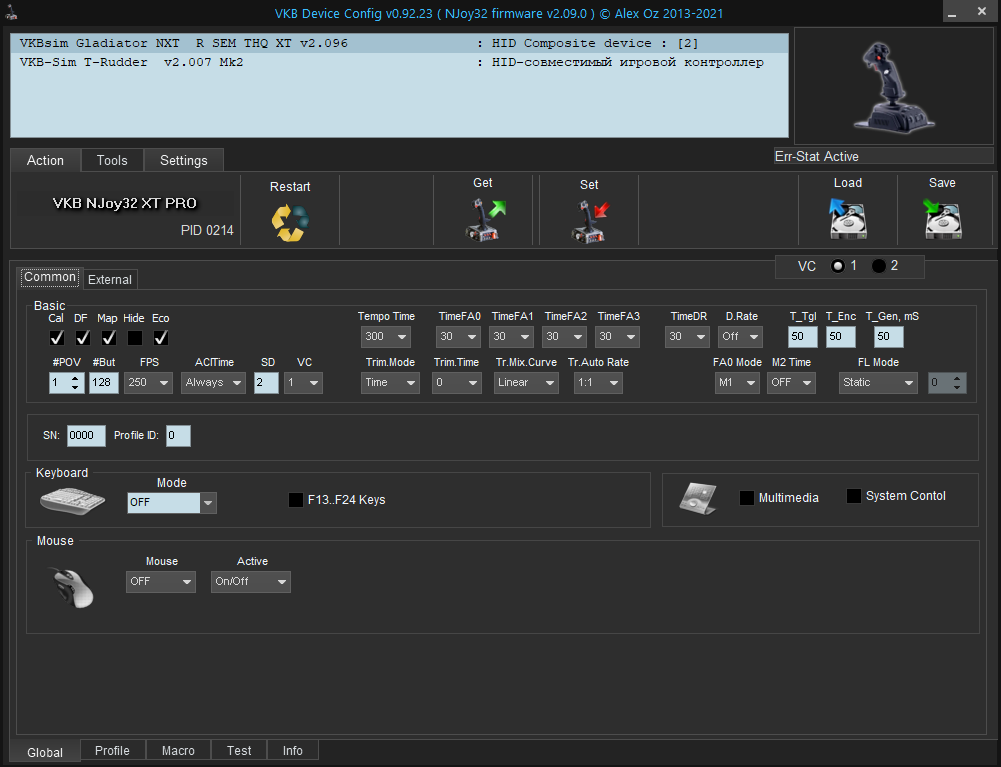Open the Trim.Time dropdown
The height and width of the screenshot is (767, 1001).
click(x=456, y=383)
